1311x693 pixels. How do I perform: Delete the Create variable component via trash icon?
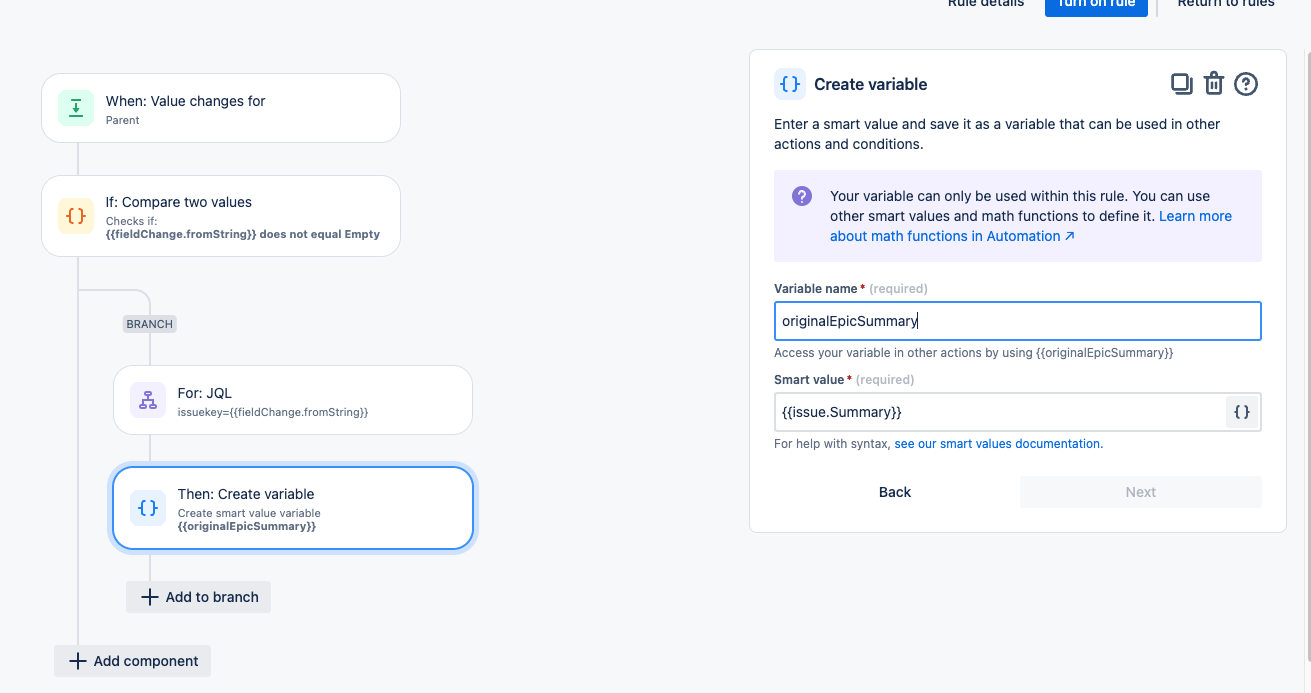tap(1214, 84)
